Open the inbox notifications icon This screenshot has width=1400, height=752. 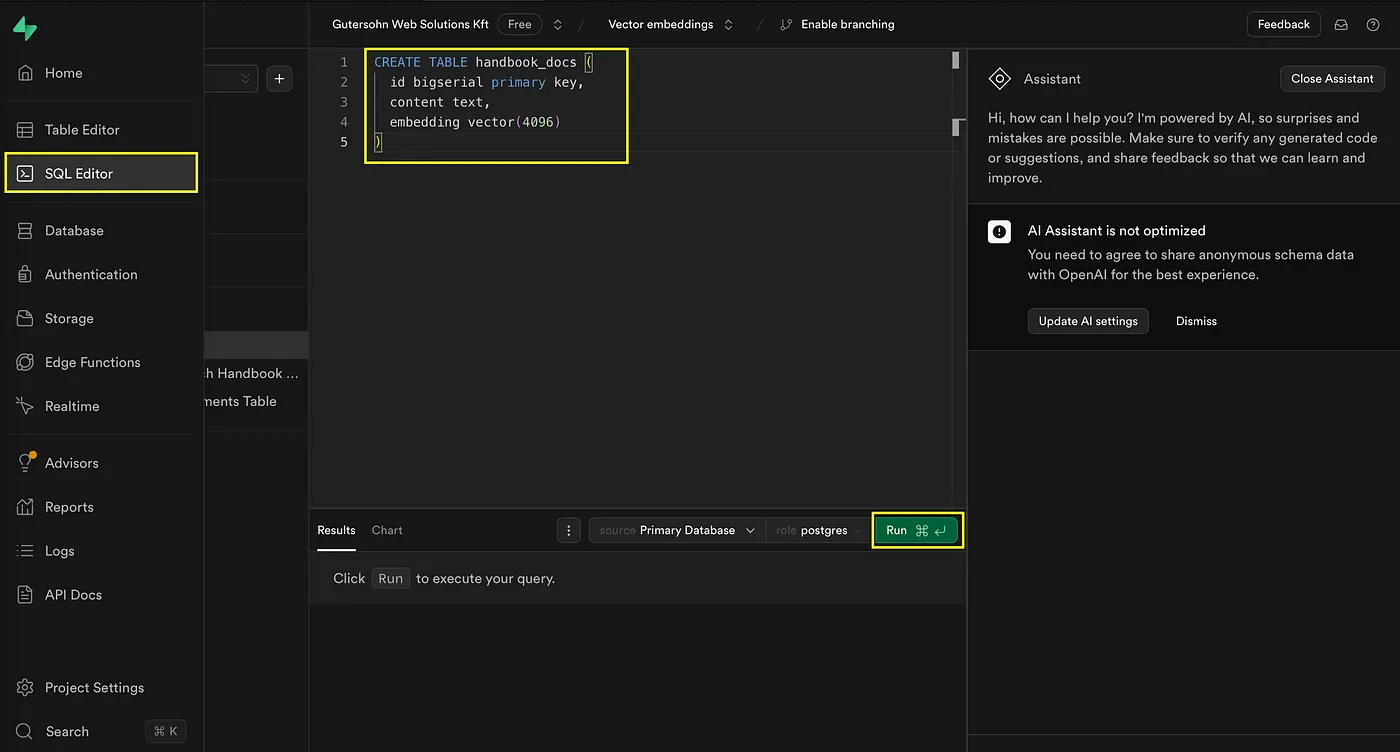click(x=1342, y=25)
